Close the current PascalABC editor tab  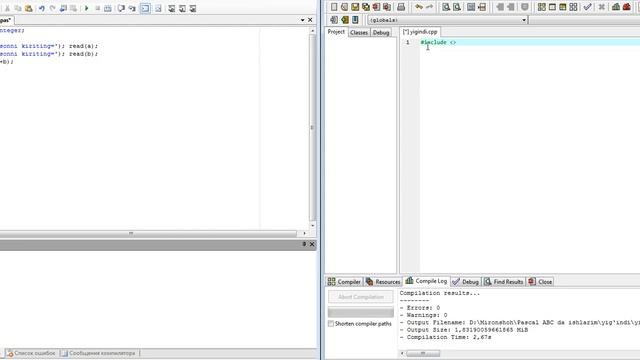[310, 20]
